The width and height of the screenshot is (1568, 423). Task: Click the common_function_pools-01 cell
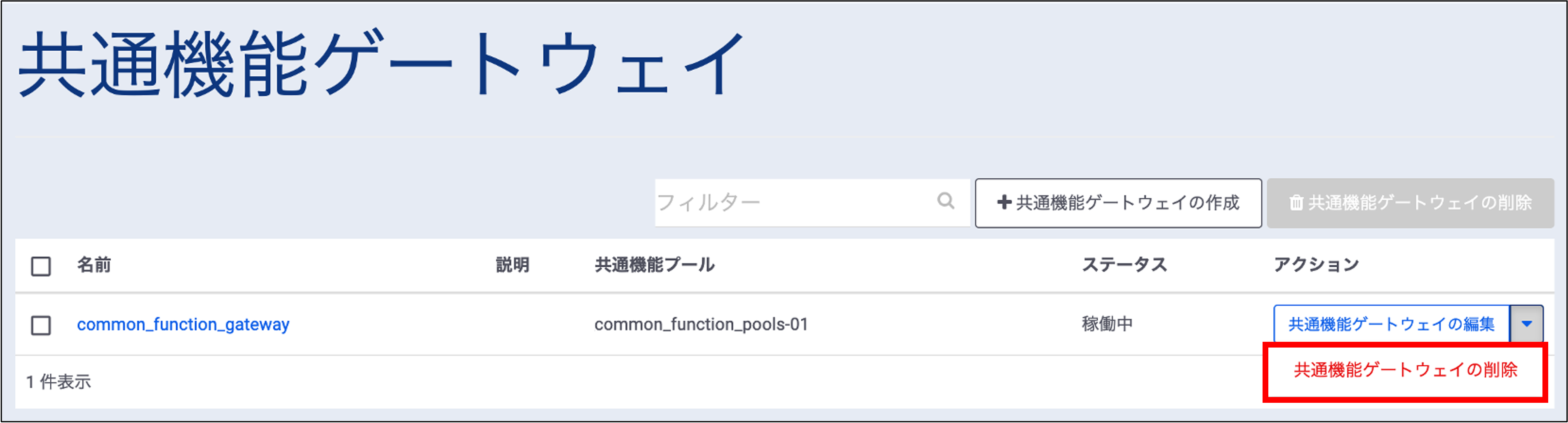[x=701, y=324]
